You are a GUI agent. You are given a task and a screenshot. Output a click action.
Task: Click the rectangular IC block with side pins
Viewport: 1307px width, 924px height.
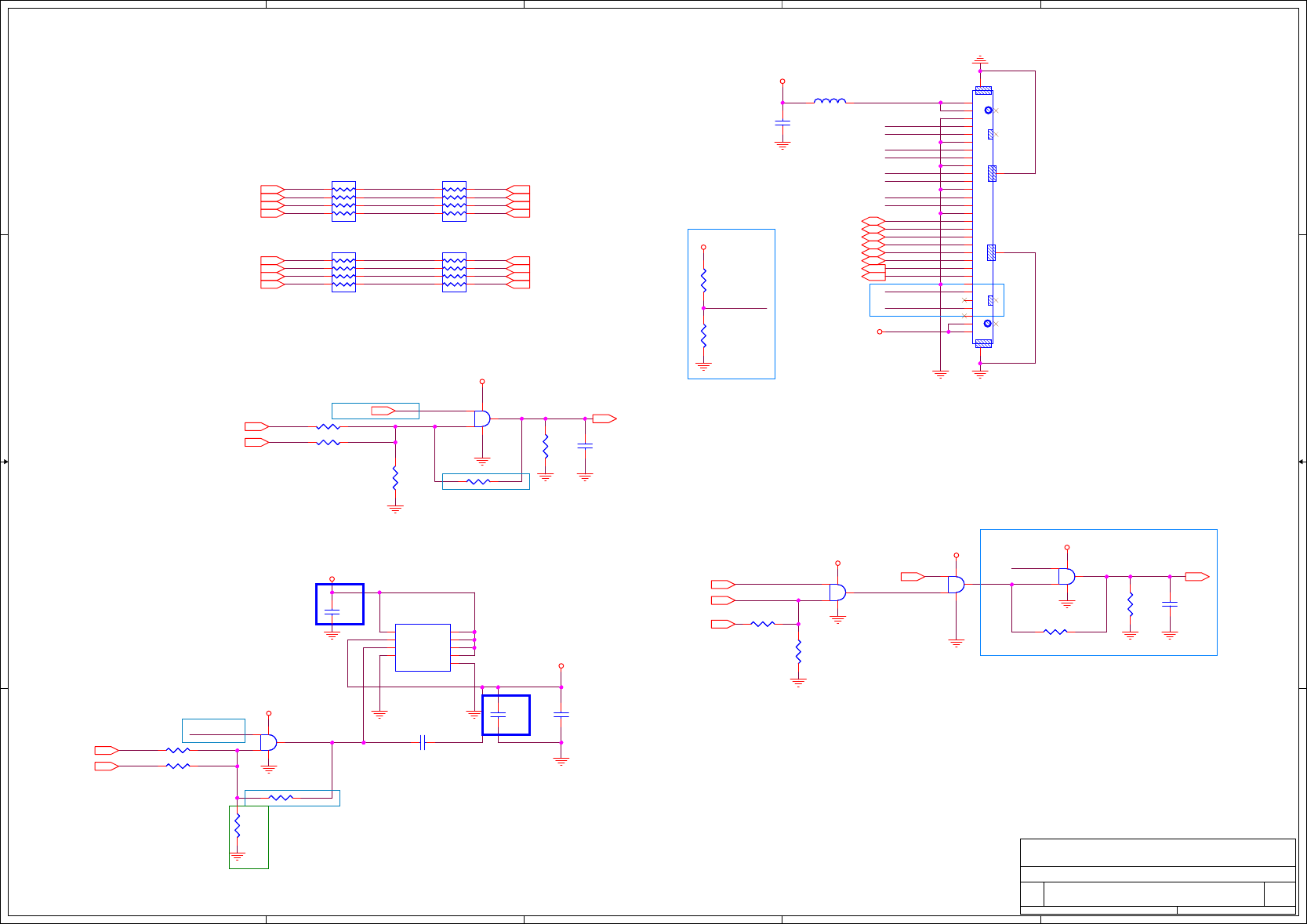tap(423, 647)
